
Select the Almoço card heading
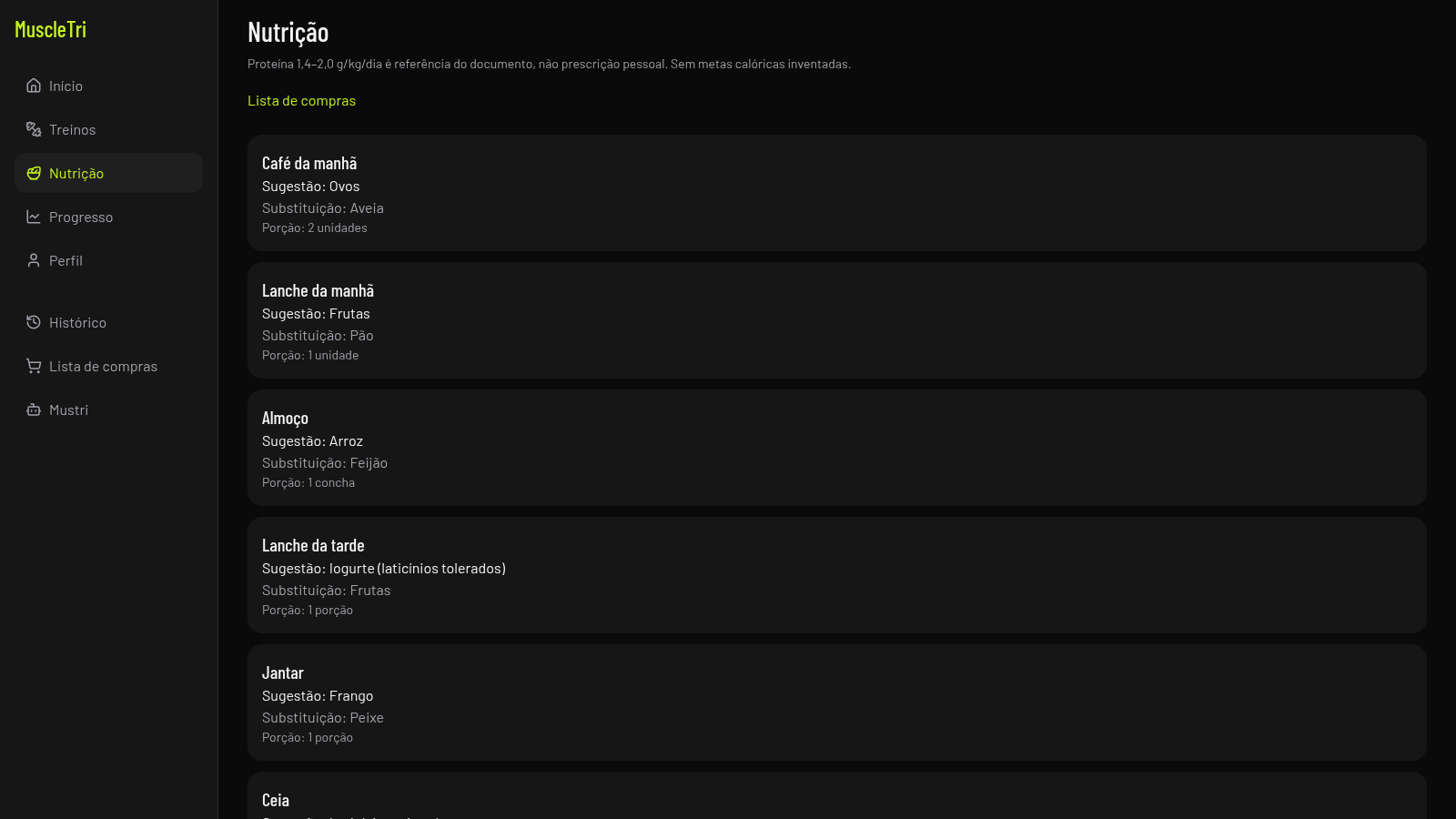tap(285, 418)
